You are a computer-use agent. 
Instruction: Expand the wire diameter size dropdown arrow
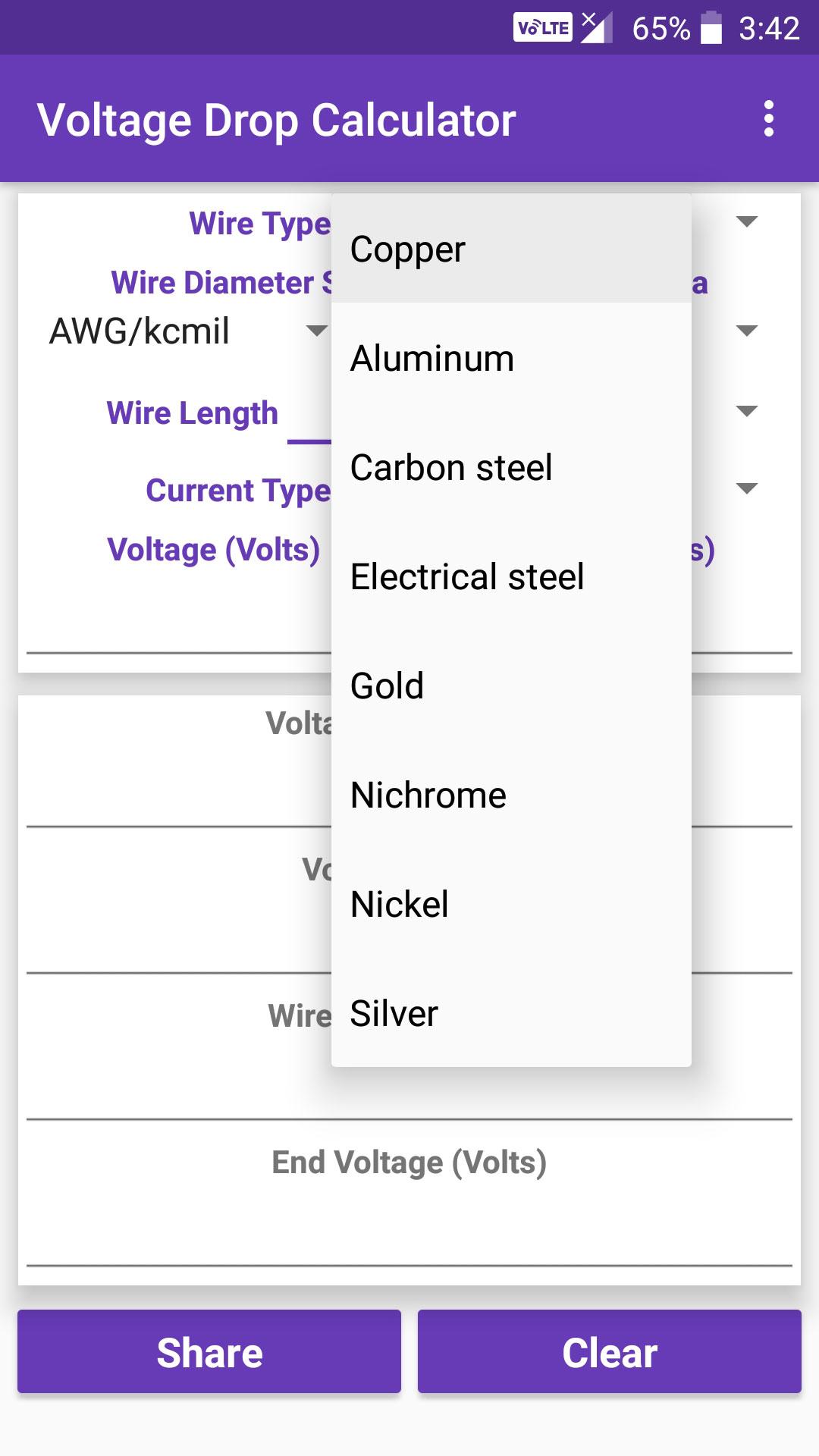click(x=747, y=331)
